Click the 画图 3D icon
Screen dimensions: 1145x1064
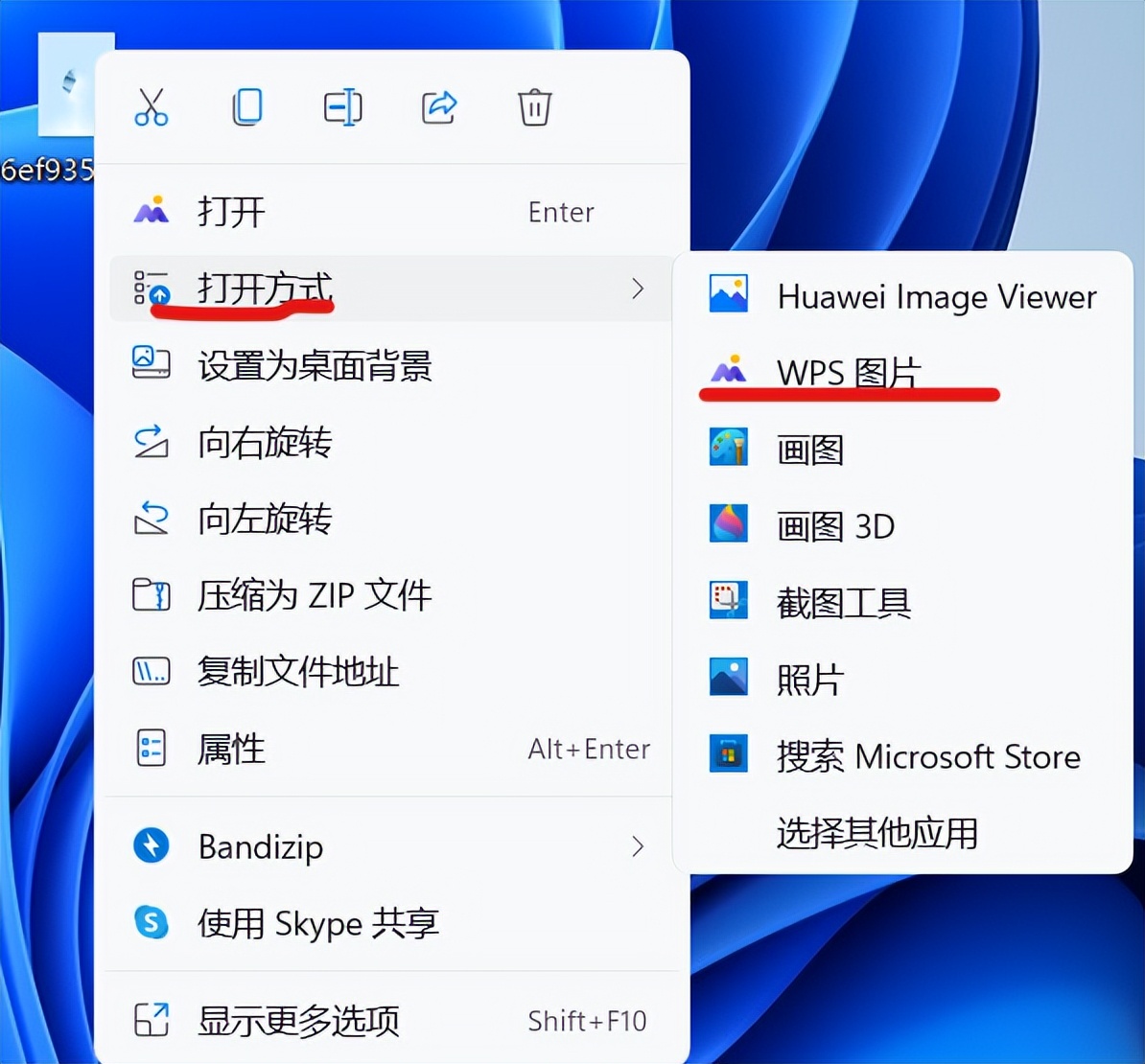[727, 525]
